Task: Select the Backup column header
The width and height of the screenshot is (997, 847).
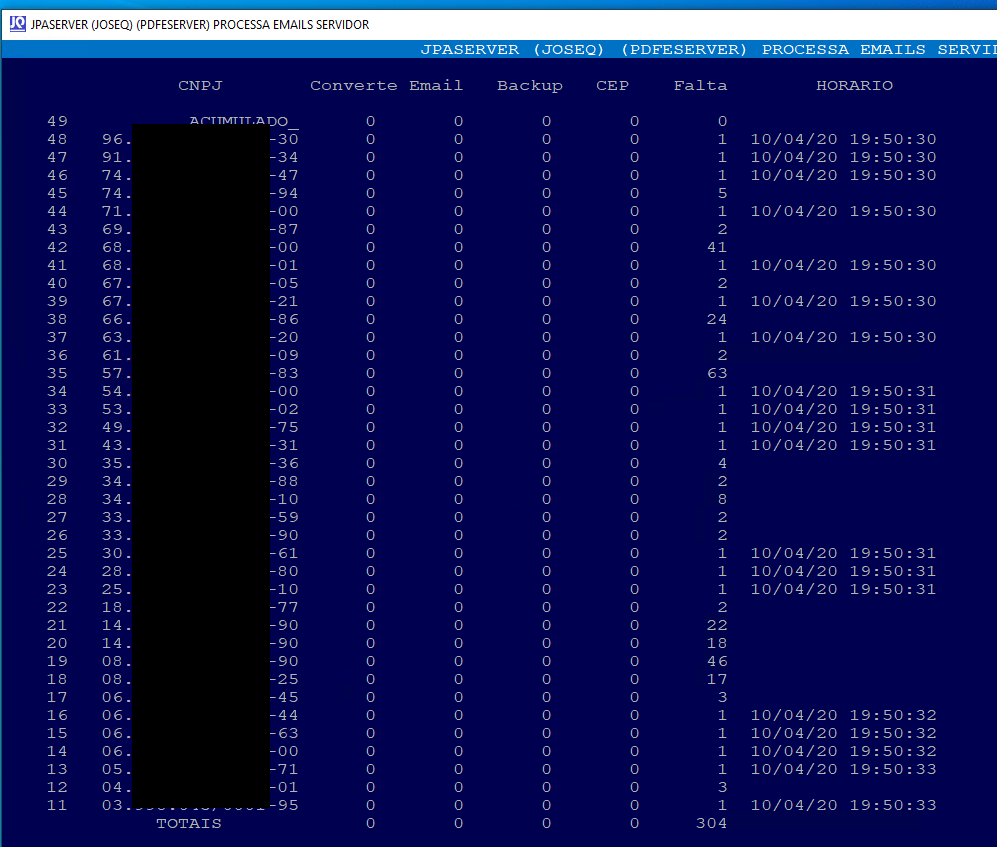Action: 529,86
